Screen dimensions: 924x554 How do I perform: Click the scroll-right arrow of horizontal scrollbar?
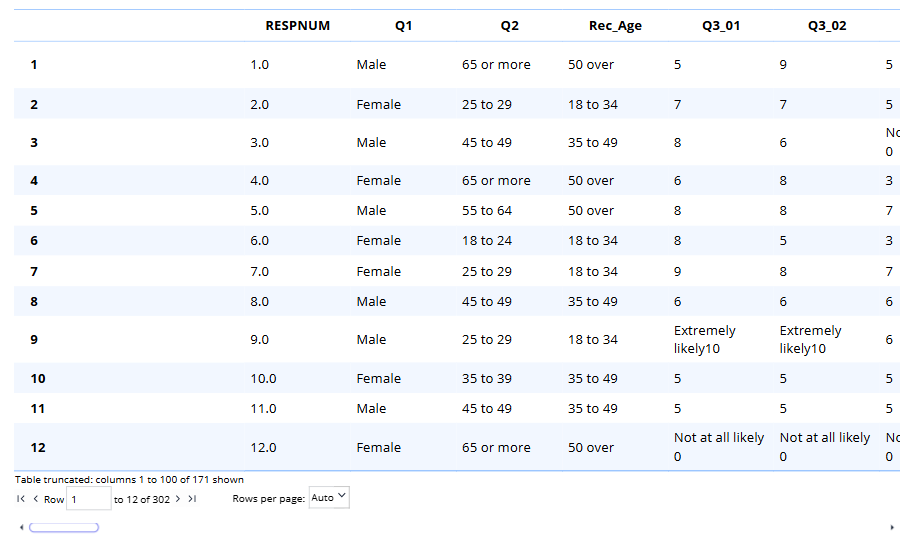(x=892, y=527)
